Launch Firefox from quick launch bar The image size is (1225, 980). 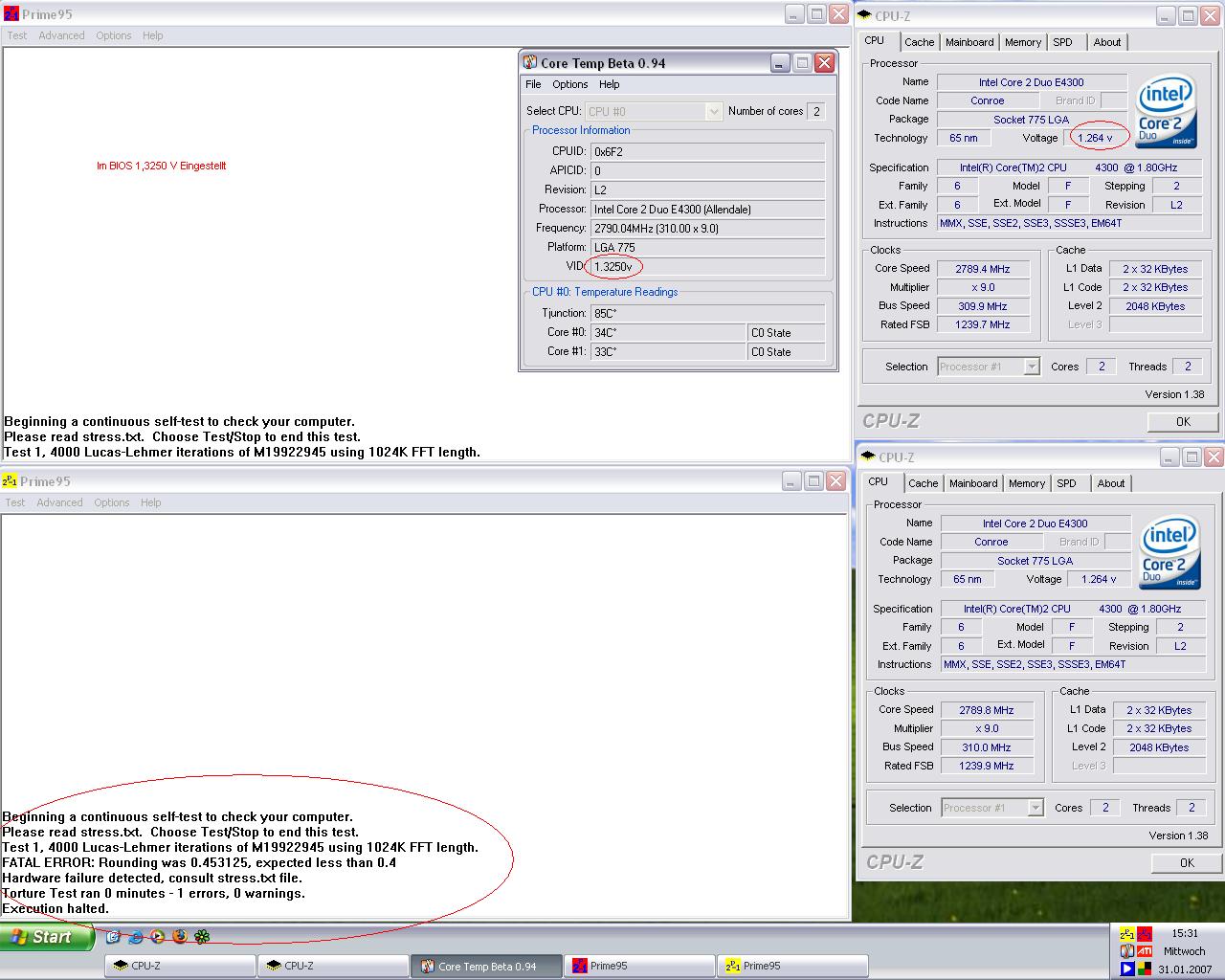click(180, 937)
